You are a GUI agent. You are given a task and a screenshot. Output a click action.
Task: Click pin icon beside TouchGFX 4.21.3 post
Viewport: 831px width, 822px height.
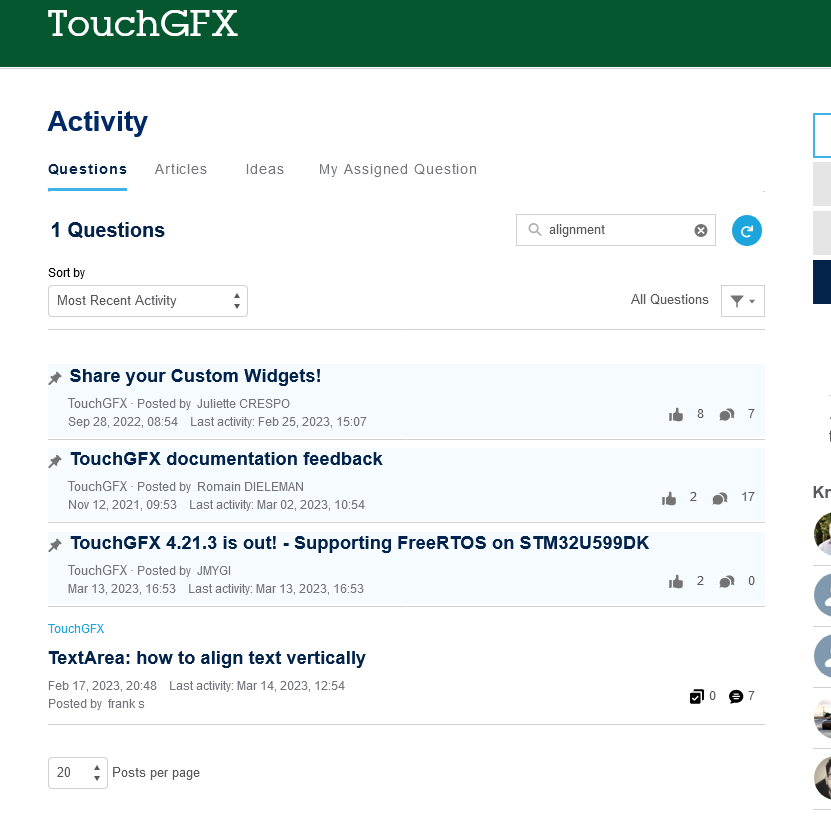(x=55, y=545)
